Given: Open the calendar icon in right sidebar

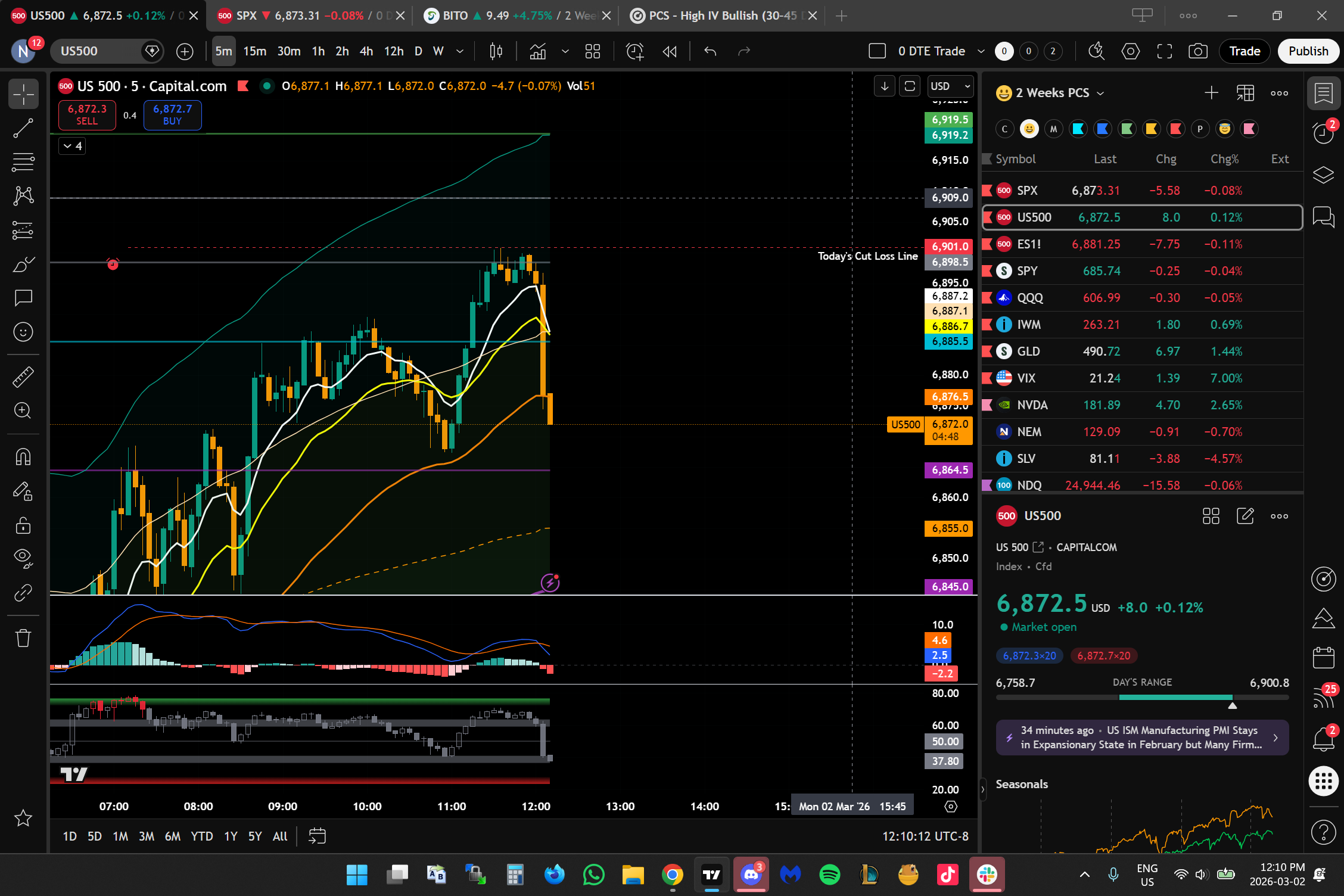Looking at the screenshot, I should click(x=1323, y=657).
